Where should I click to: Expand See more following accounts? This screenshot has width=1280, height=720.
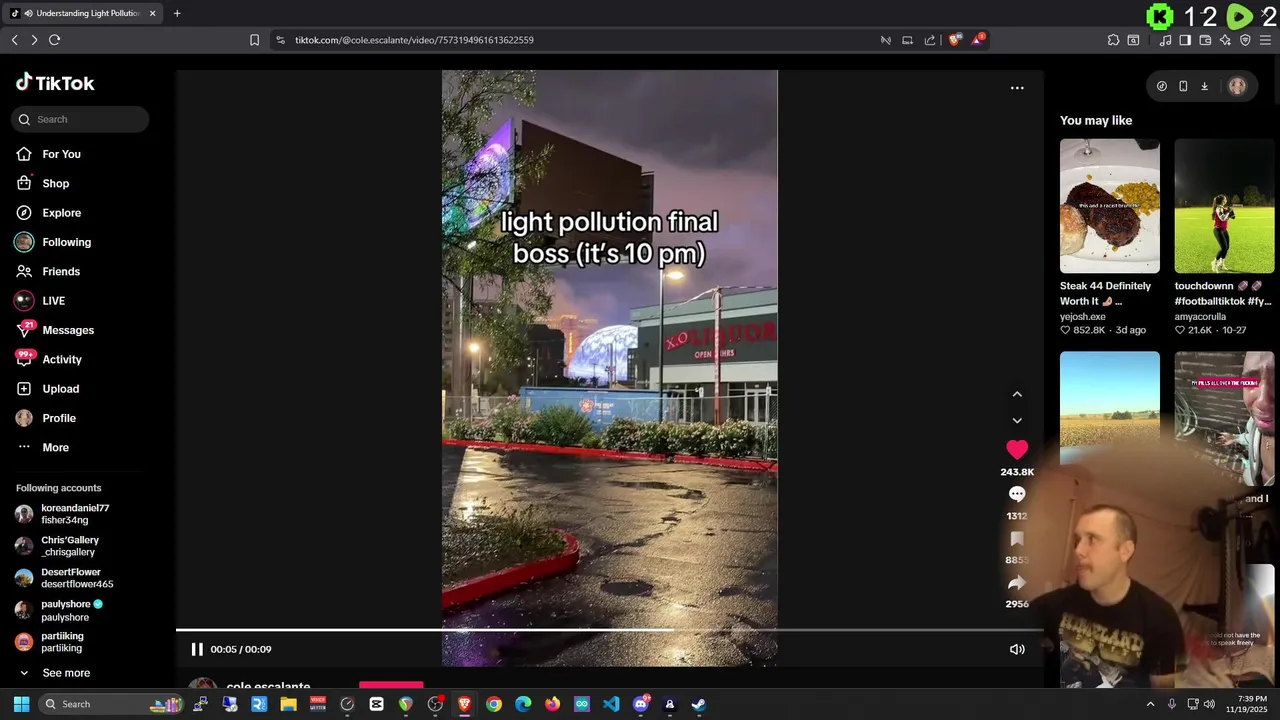(66, 673)
